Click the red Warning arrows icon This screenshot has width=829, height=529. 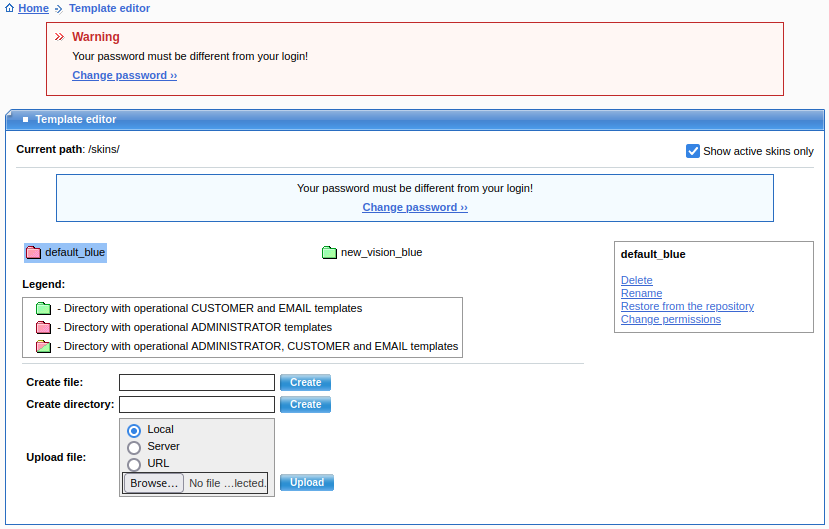coord(59,37)
